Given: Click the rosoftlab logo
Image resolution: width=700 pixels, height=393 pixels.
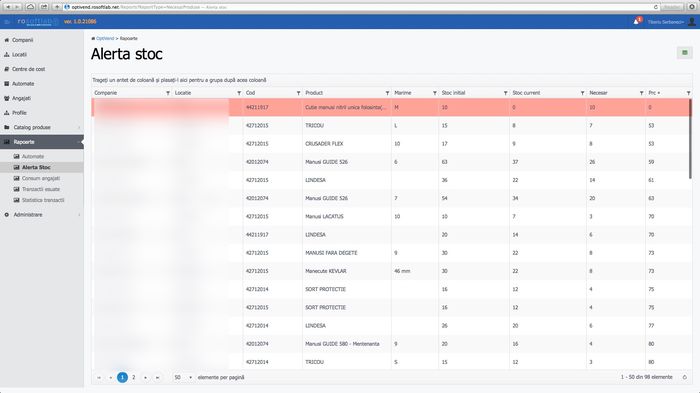Looking at the screenshot, I should [37, 21].
